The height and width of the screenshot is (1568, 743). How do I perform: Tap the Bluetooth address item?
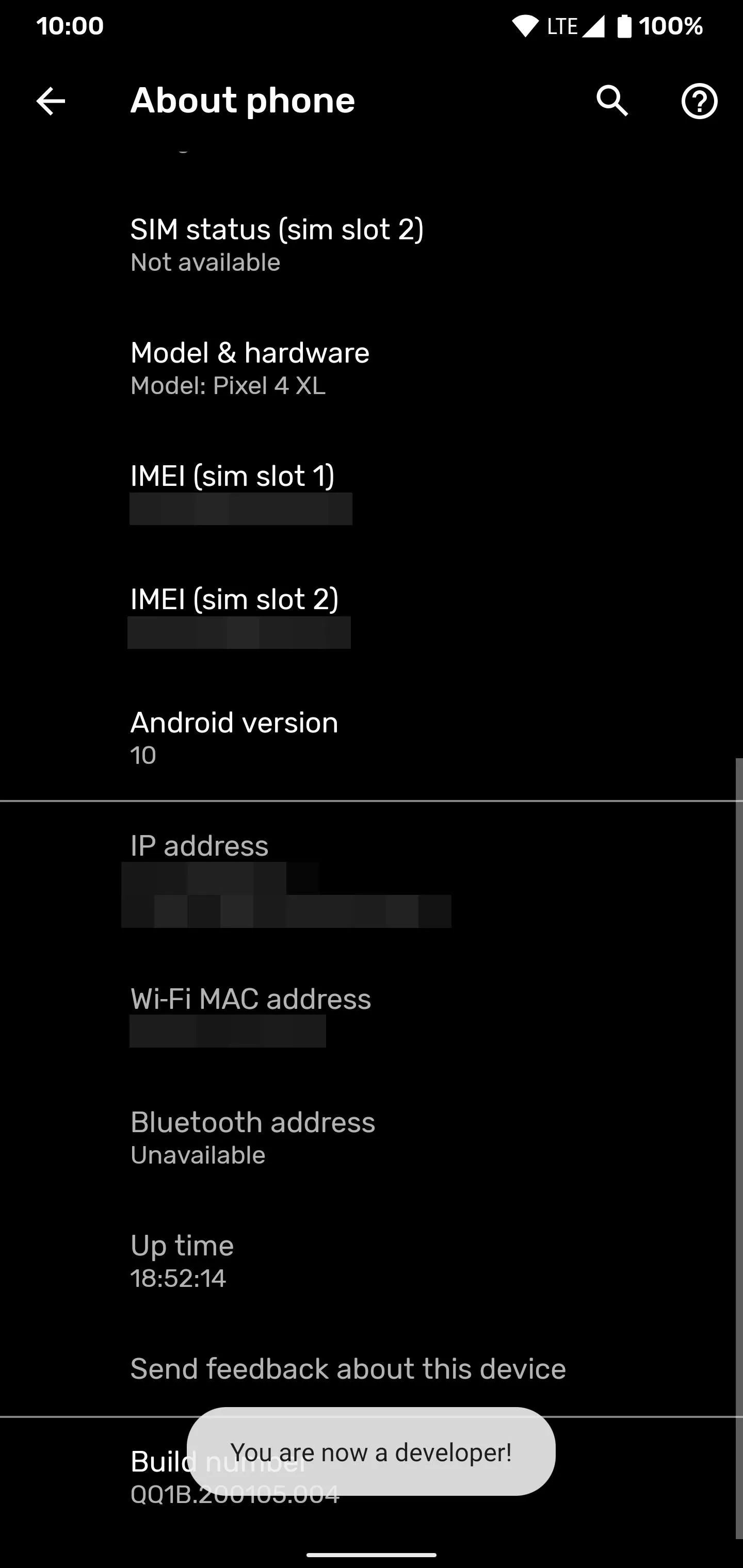[x=372, y=1138]
